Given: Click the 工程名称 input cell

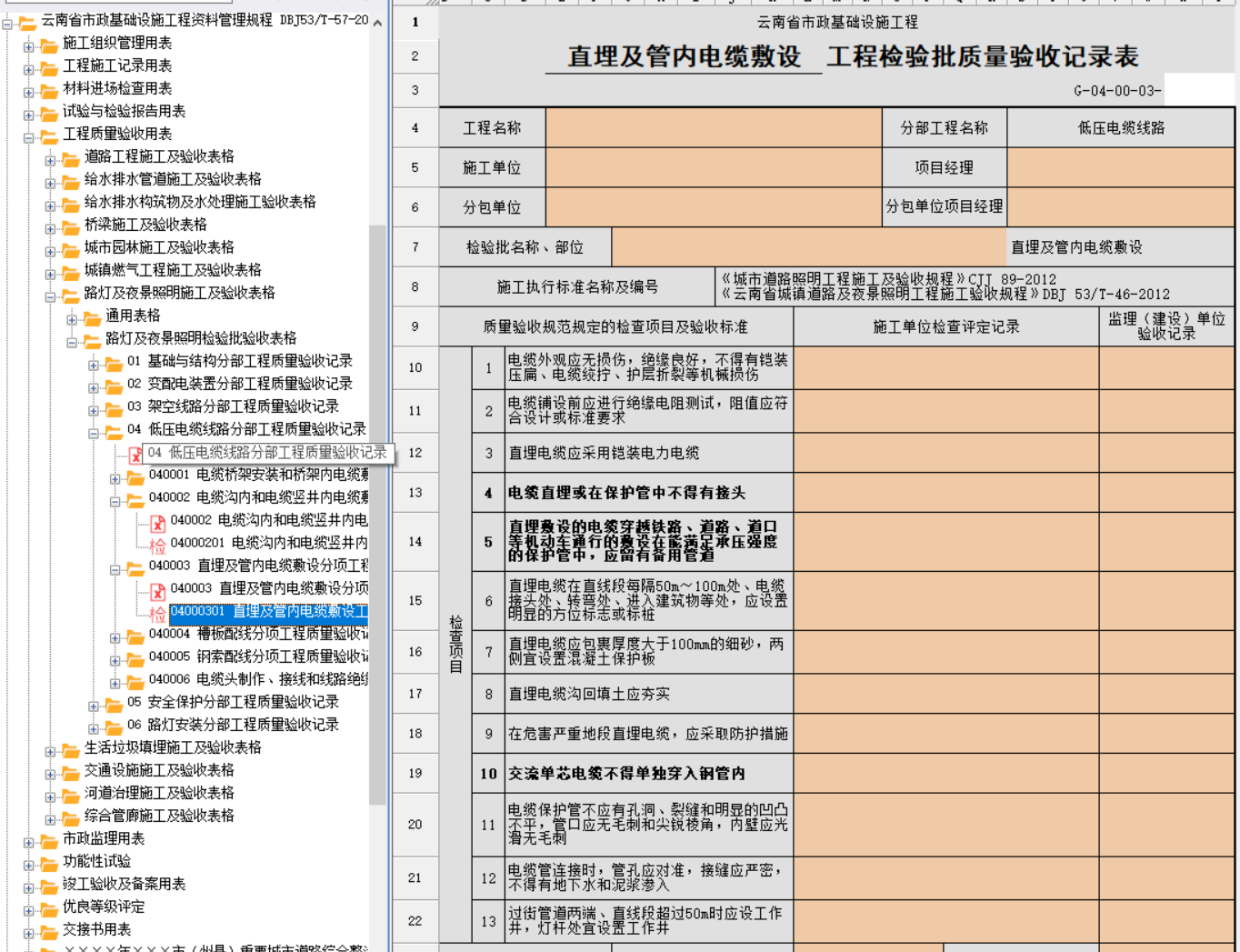Looking at the screenshot, I should click(x=714, y=128).
